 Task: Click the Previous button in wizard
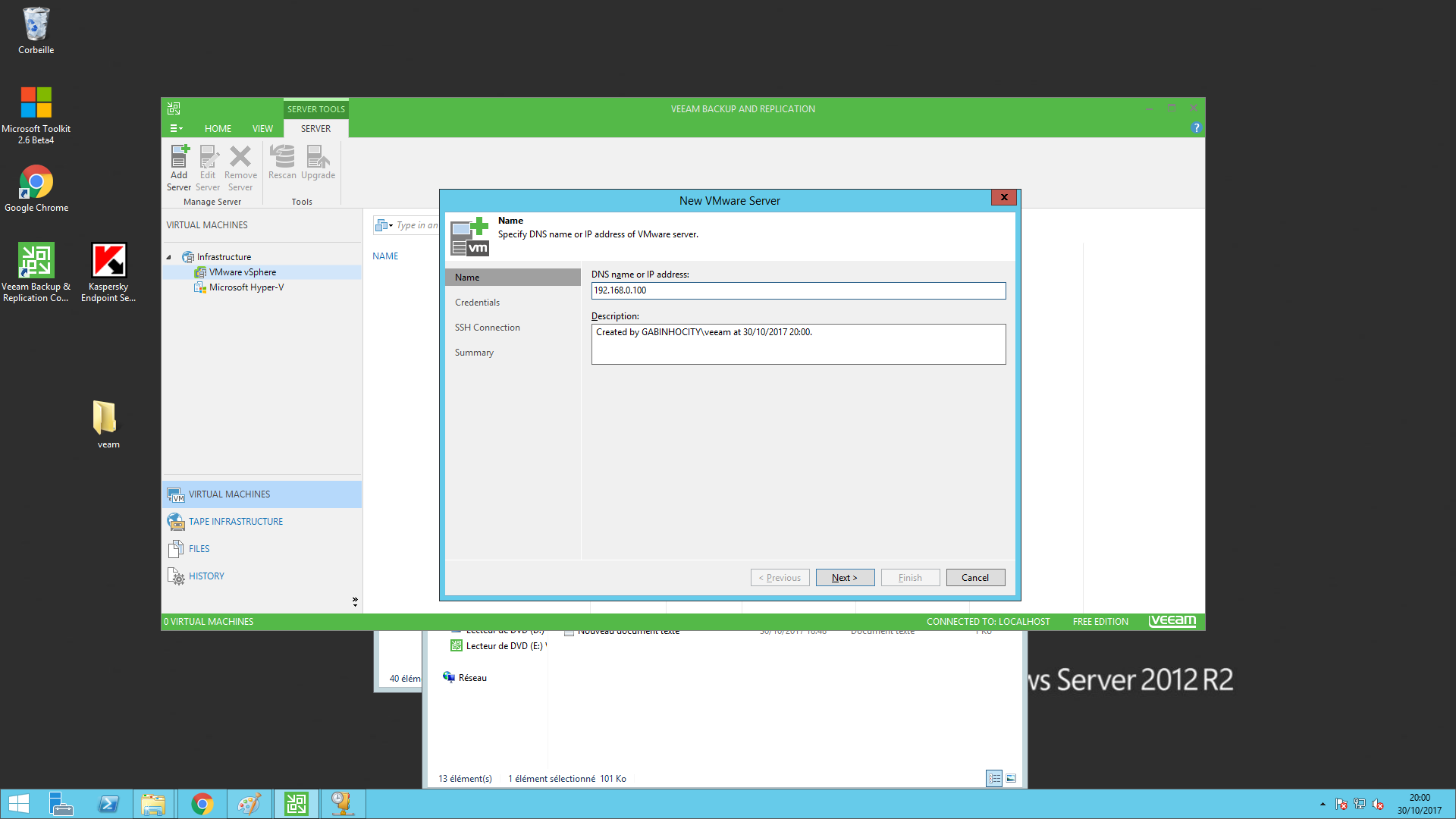tap(780, 578)
